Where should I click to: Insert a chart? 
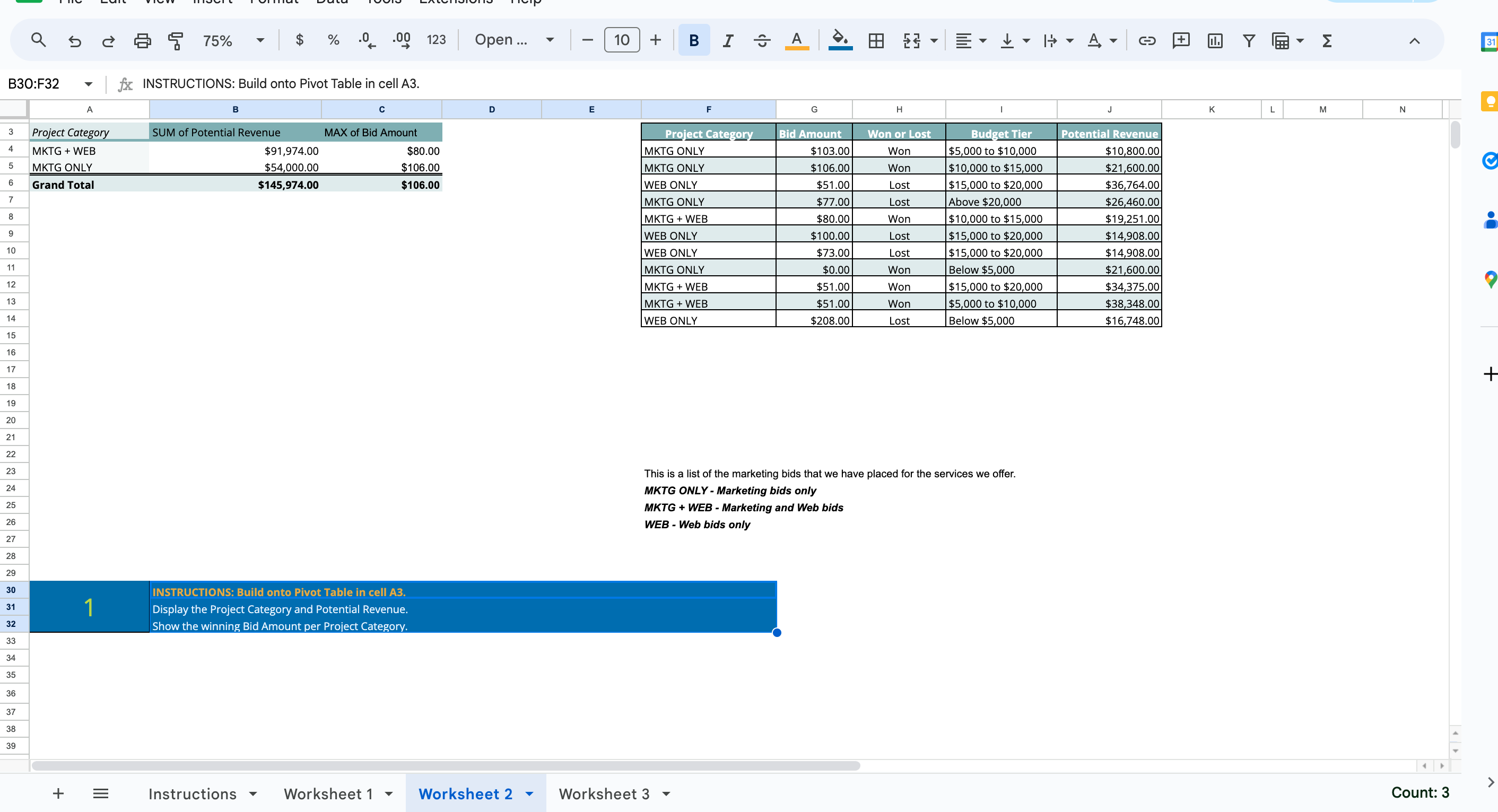[x=1215, y=40]
